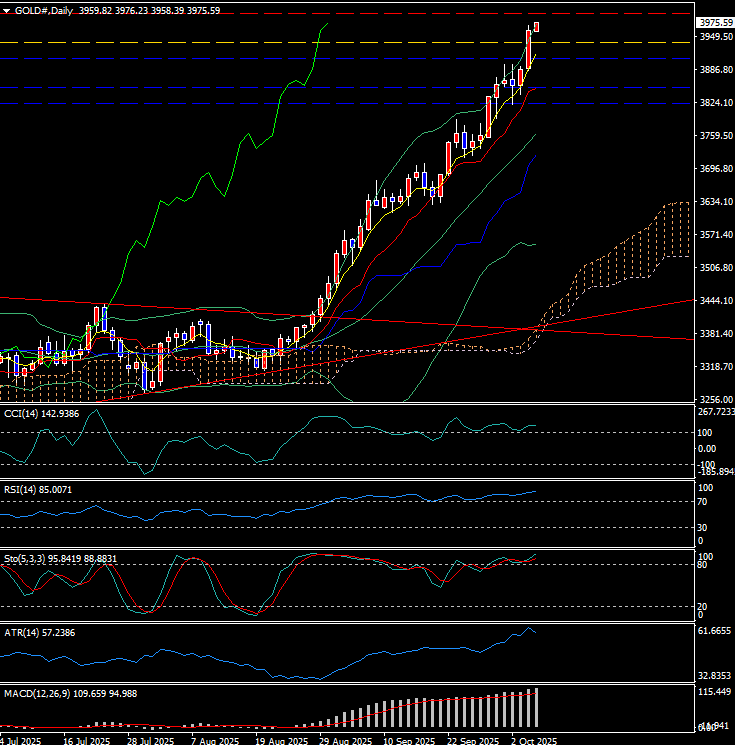
Task: Click the 3634.10 price scale label
Action: (714, 202)
